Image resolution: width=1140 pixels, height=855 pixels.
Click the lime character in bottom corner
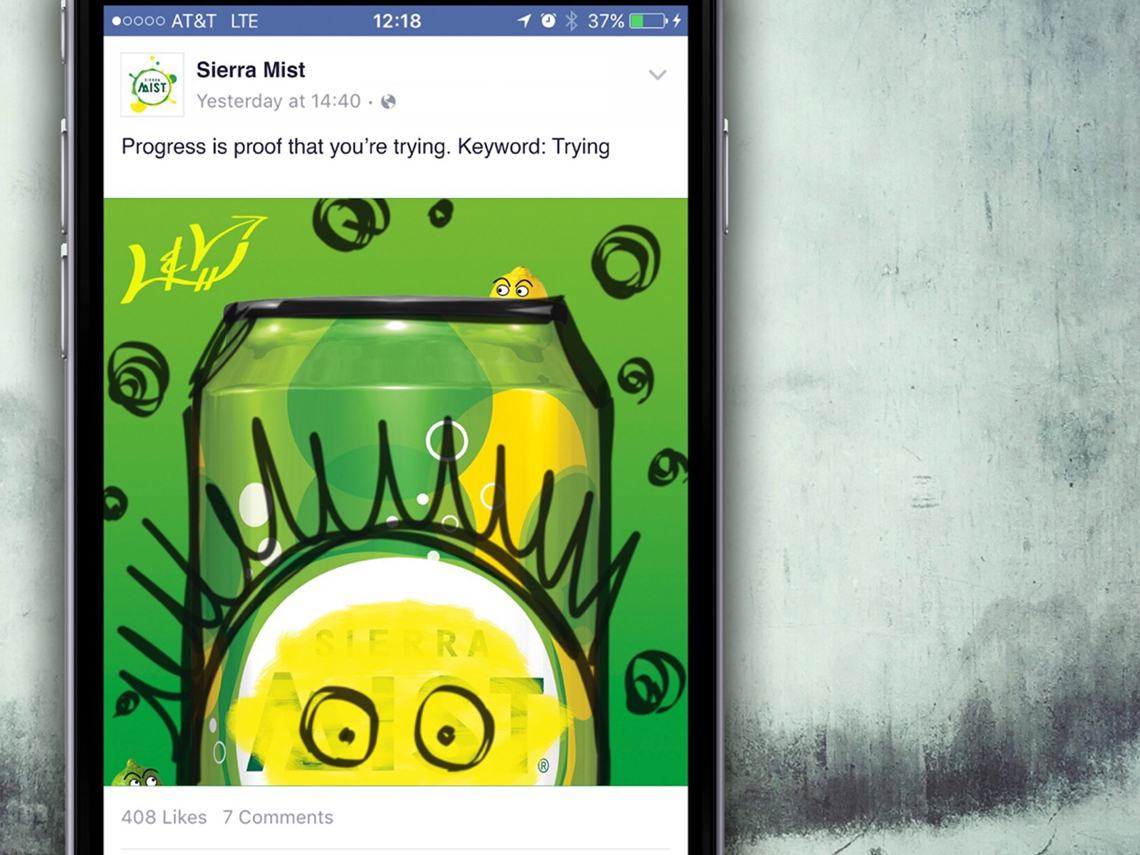coord(136,774)
